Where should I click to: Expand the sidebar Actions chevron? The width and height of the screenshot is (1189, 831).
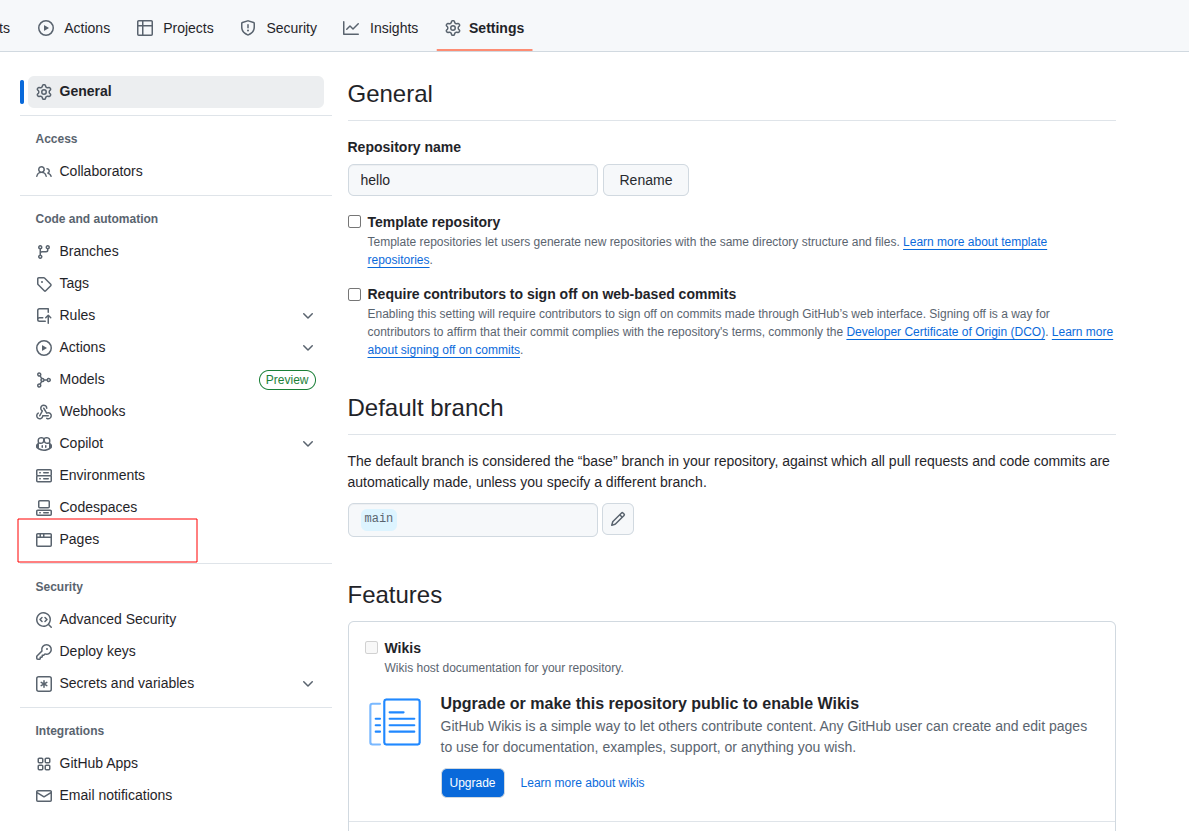308,347
